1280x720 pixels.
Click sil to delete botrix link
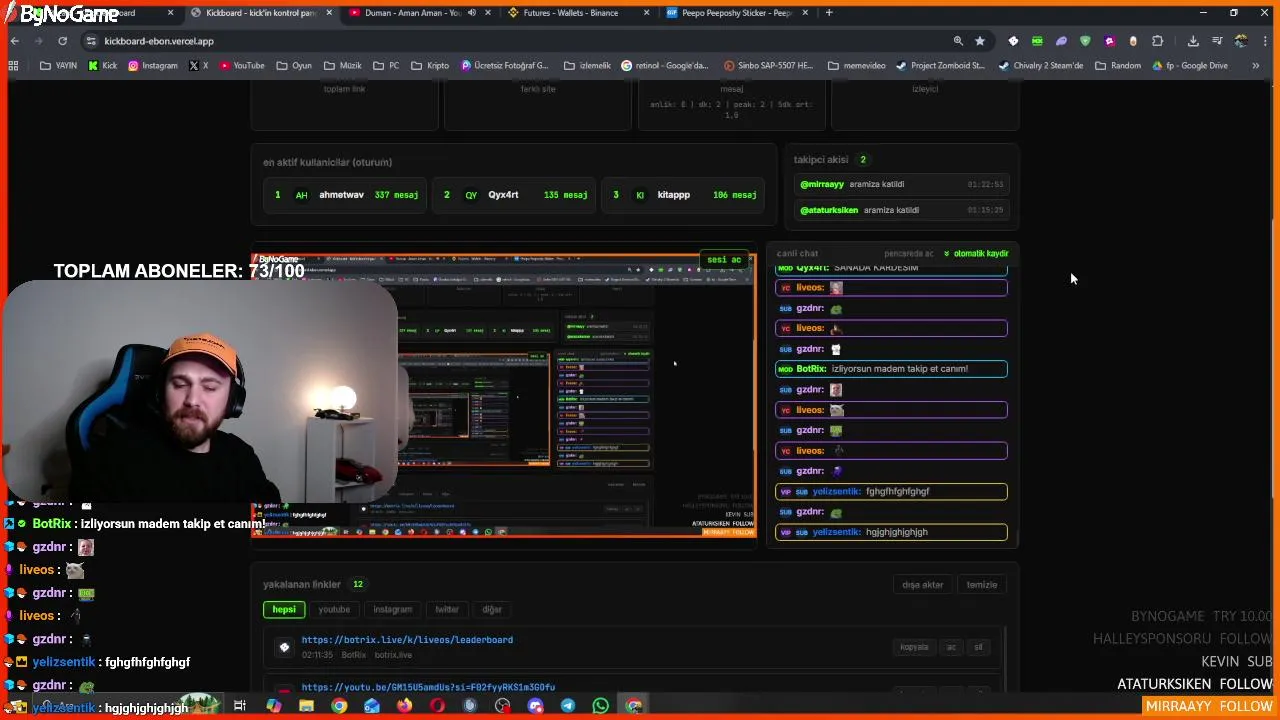(x=978, y=647)
